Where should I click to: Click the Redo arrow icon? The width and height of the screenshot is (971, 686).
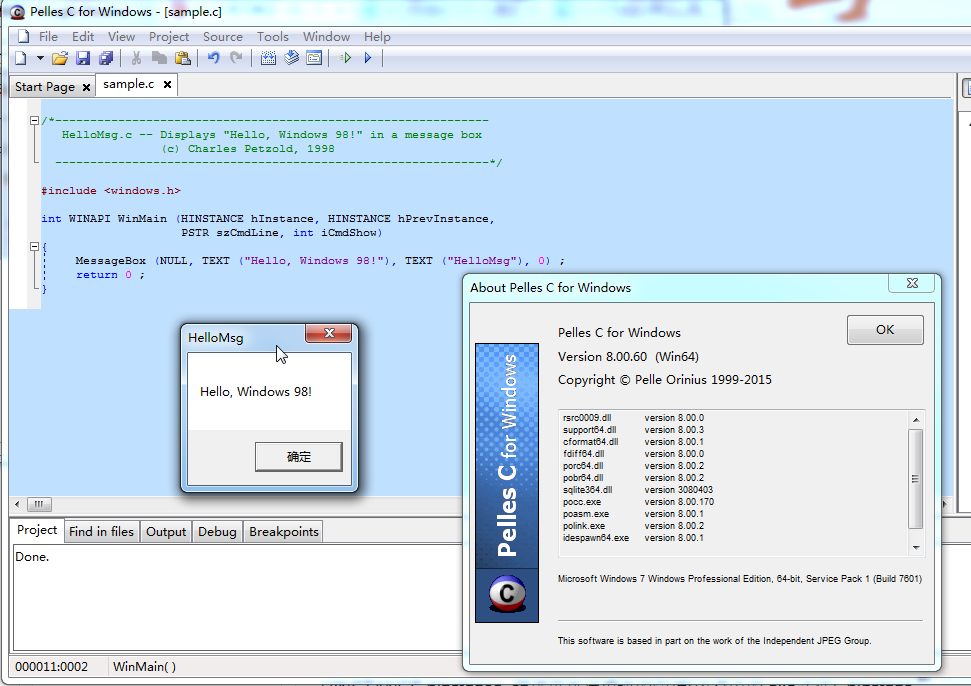click(237, 58)
